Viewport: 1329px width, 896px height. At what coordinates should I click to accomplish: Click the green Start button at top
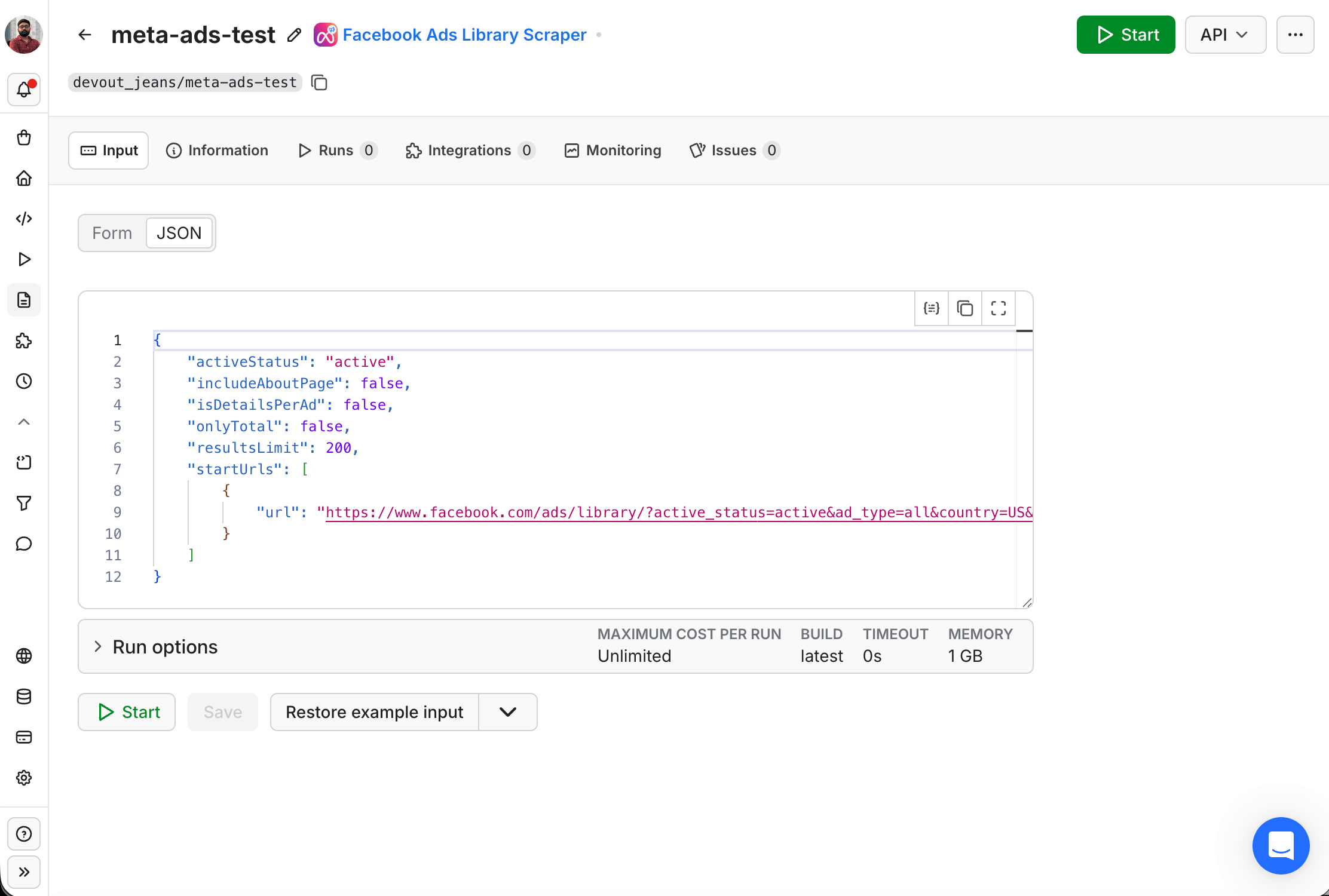1126,35
